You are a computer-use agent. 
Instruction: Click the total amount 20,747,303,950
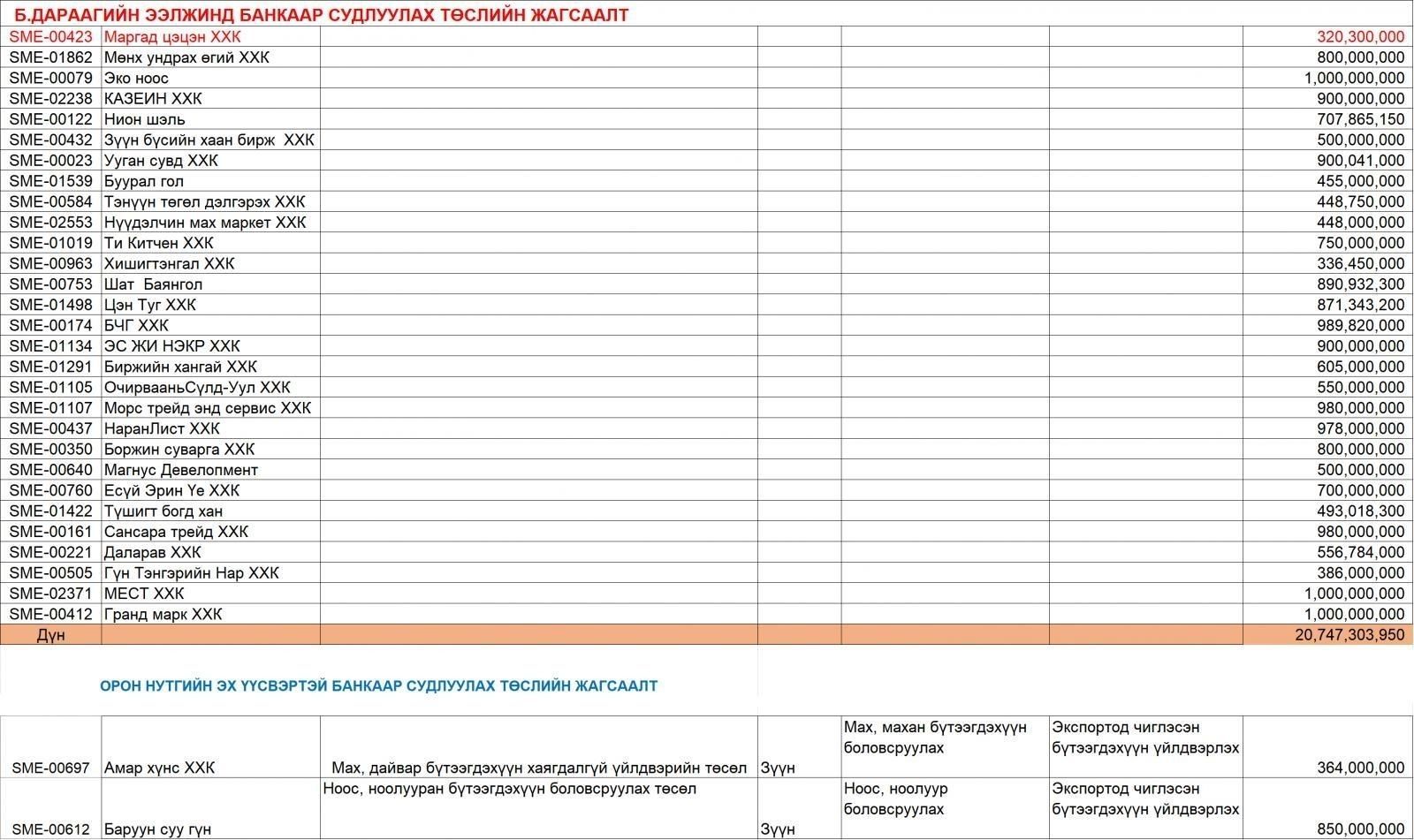pyautogui.click(x=1349, y=635)
